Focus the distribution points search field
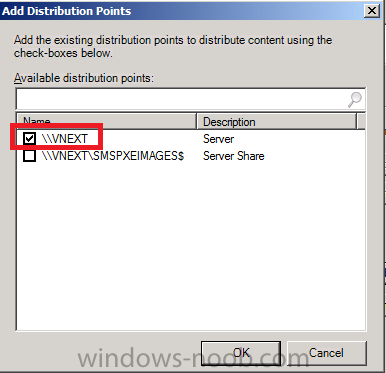The image size is (386, 373). point(191,99)
